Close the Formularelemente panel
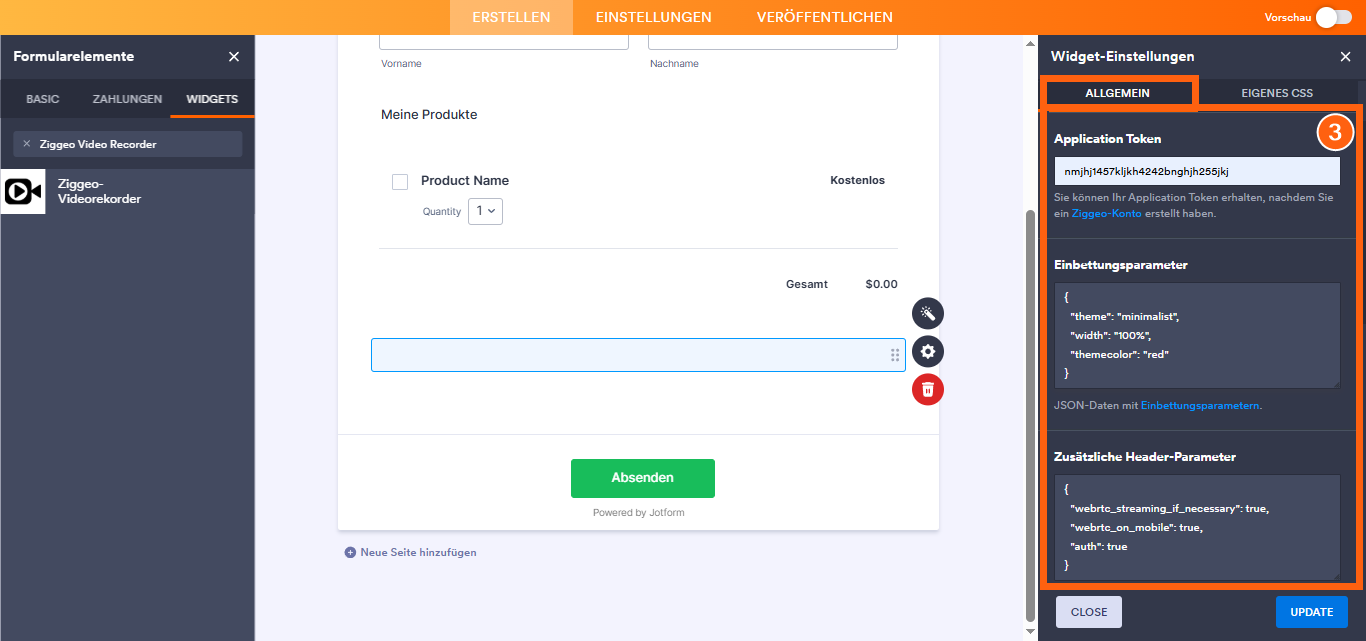 [234, 57]
